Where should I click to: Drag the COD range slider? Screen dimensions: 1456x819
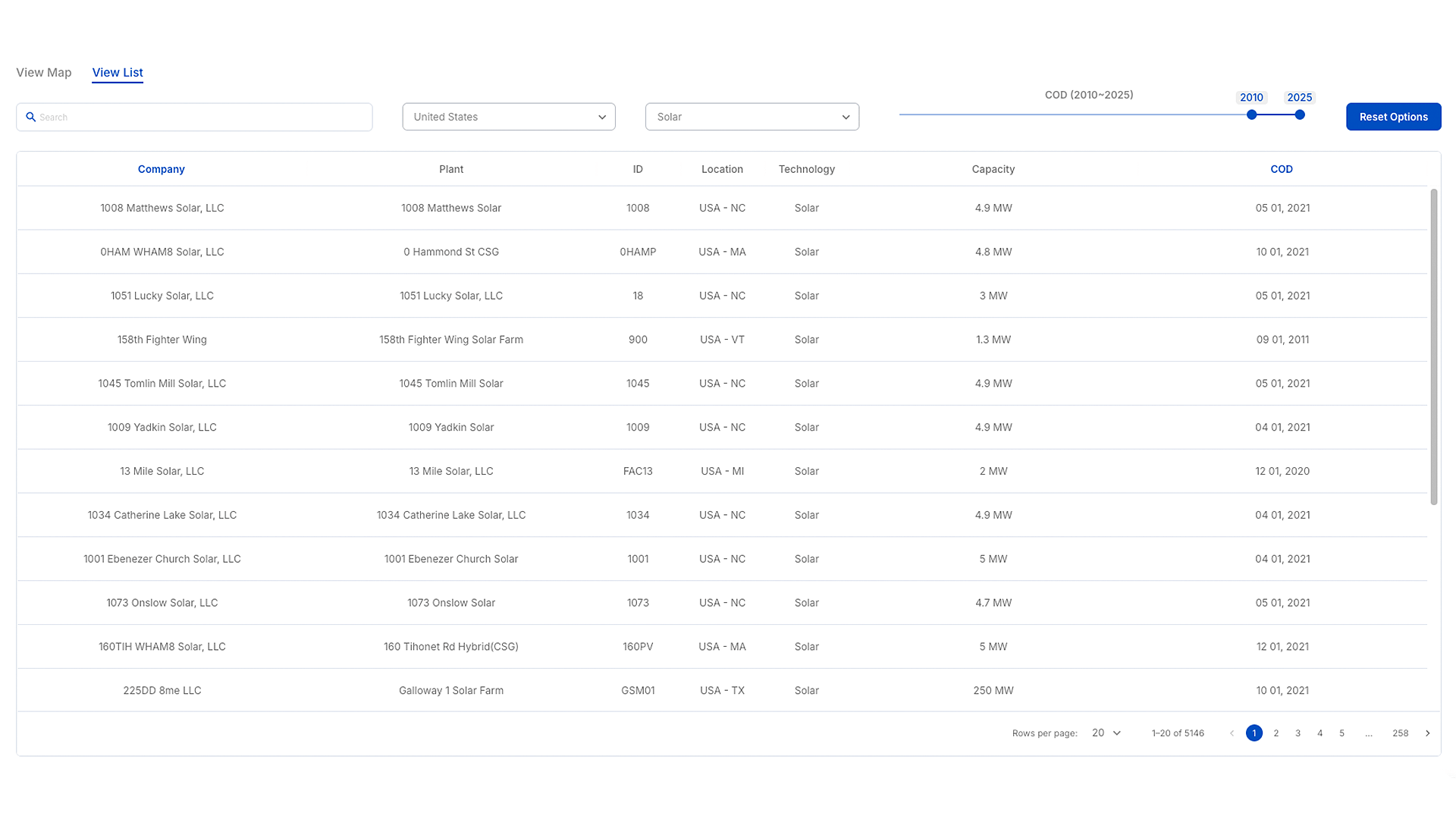(x=1253, y=114)
